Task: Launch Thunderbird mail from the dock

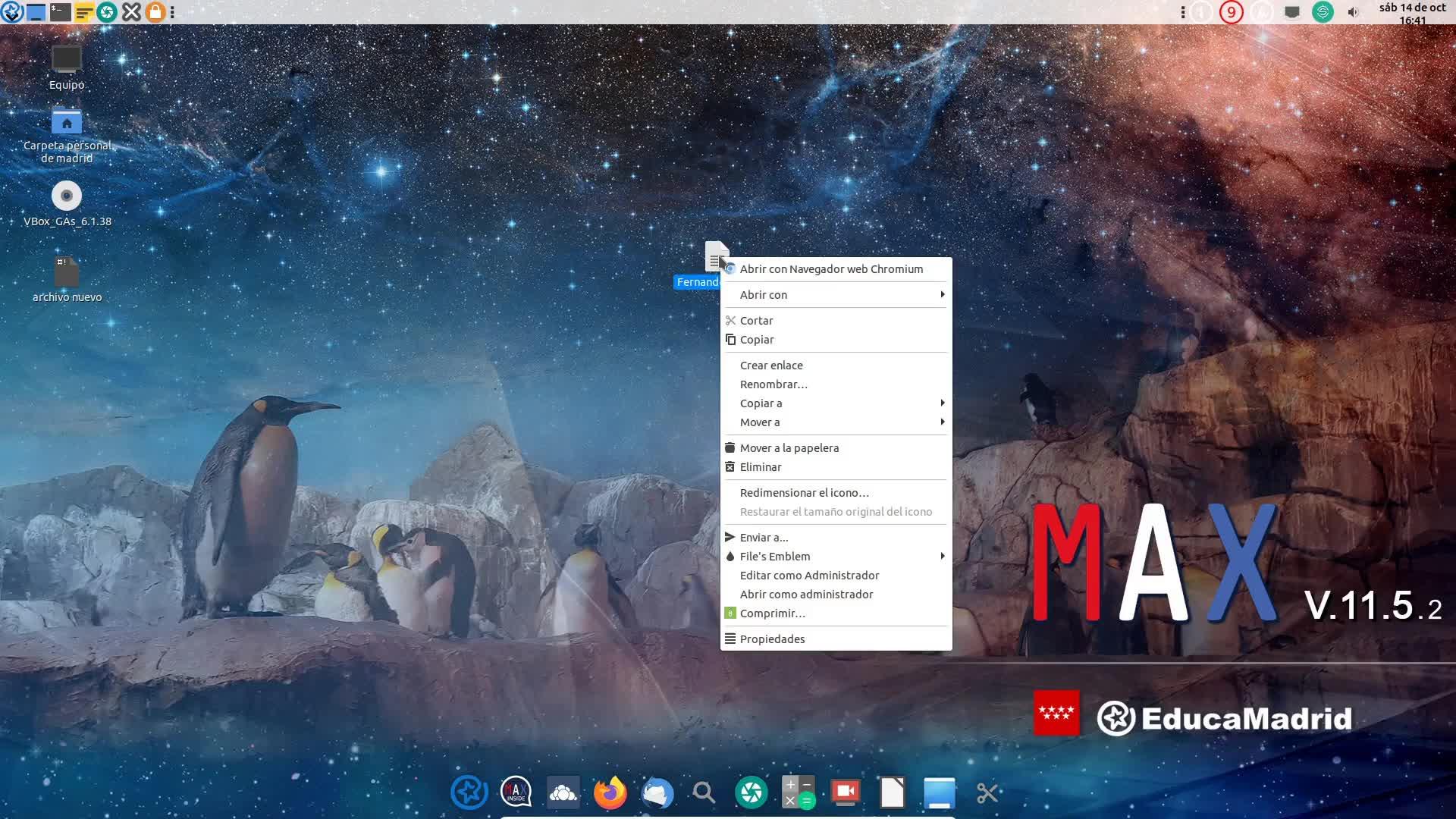Action: (x=657, y=793)
